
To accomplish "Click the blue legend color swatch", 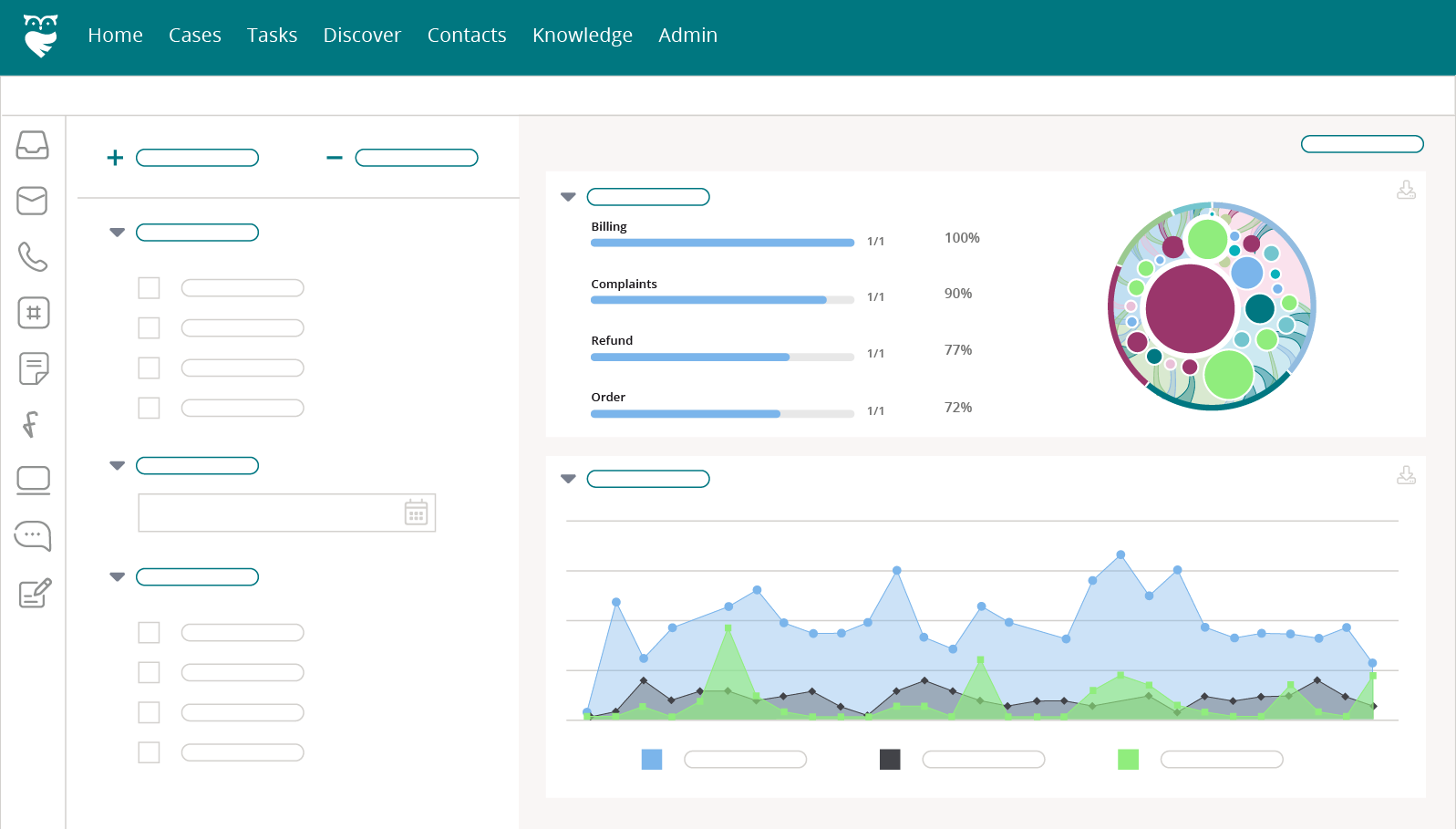I will [652, 760].
